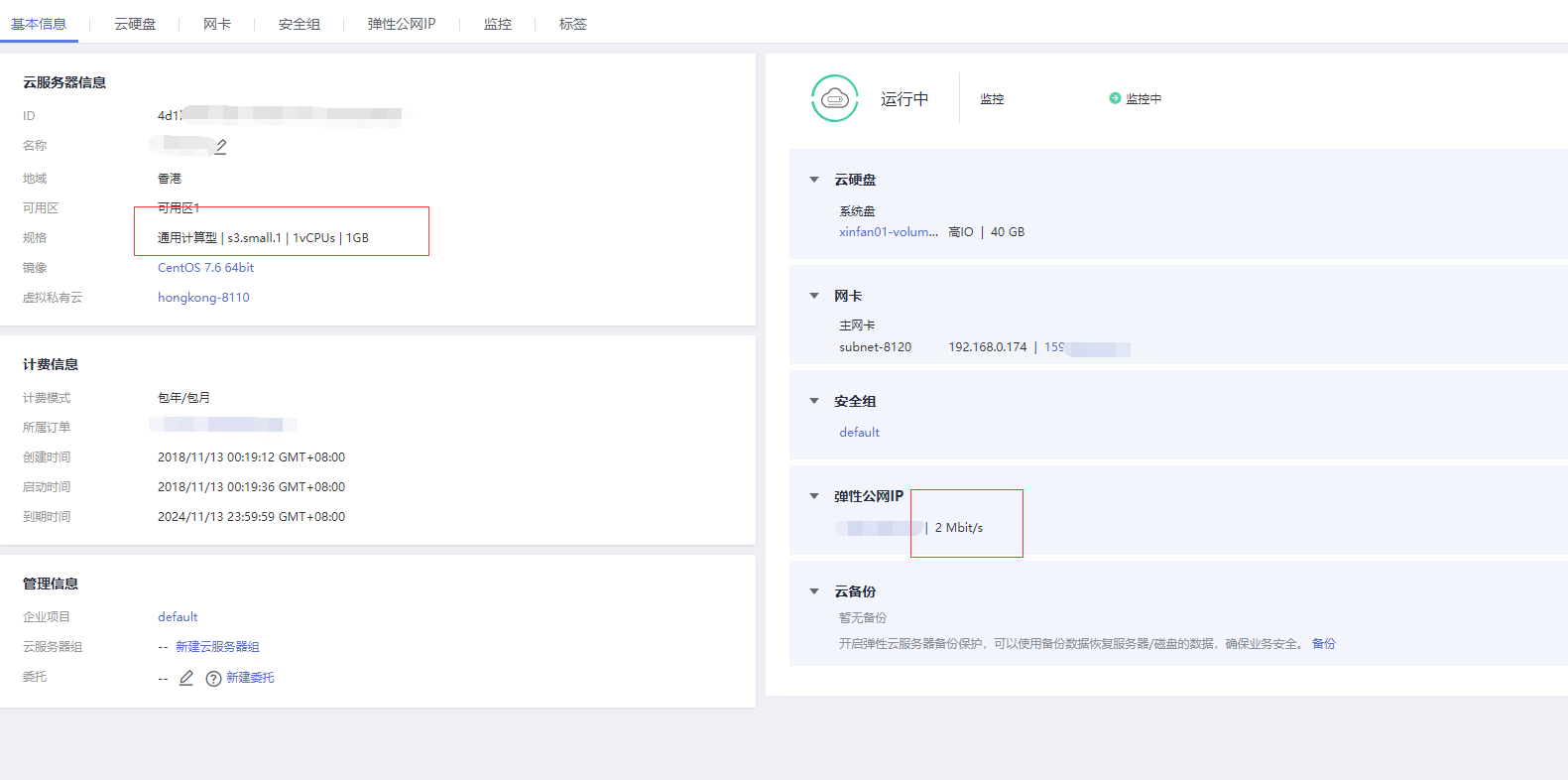
Task: Open the 安全组 tab
Action: [x=300, y=24]
